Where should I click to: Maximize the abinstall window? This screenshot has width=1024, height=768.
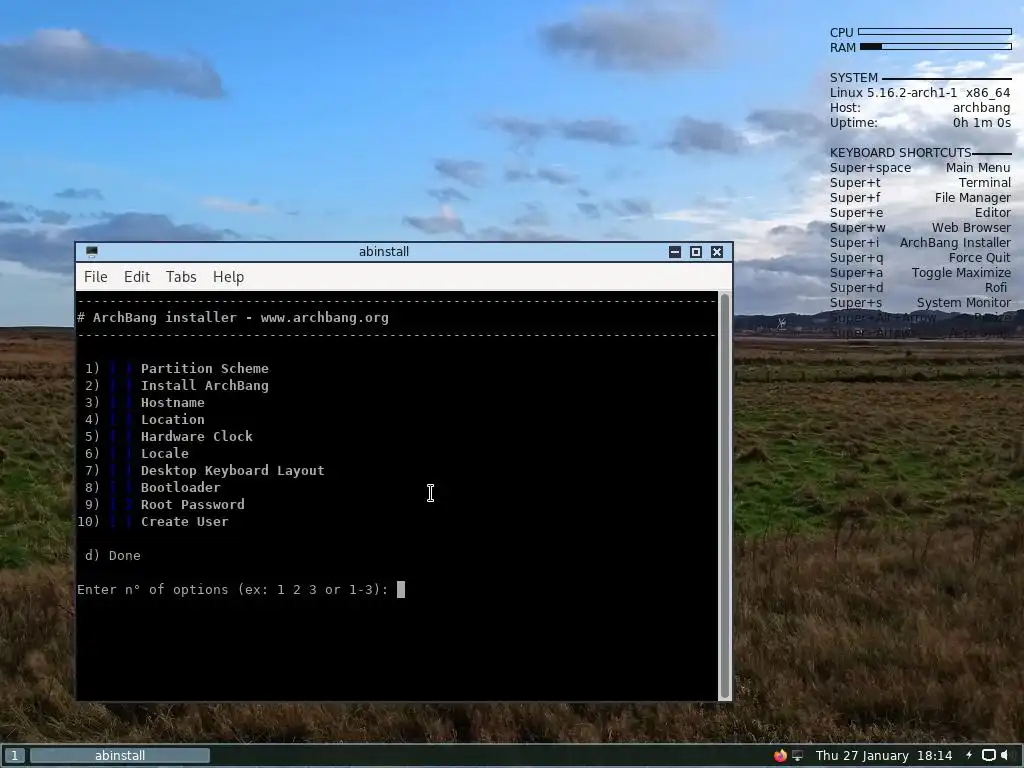[696, 252]
